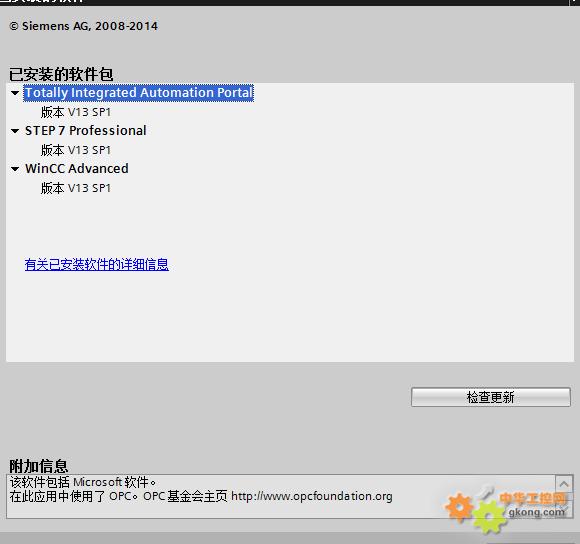This screenshot has height=544, width=580.
Task: Select 版本 V13 SP1 under TIA Portal
Action: point(76,112)
